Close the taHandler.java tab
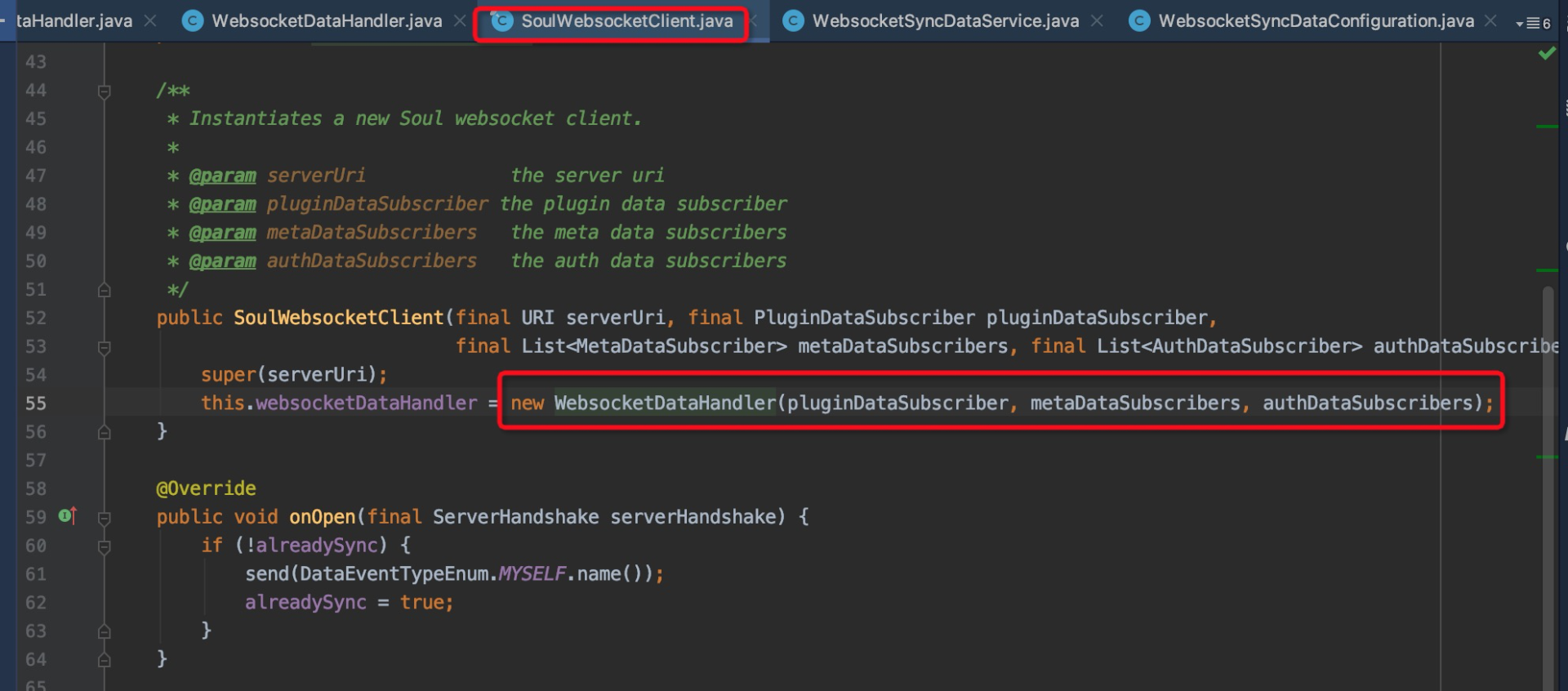Image resolution: width=1568 pixels, height=691 pixels. point(150,21)
